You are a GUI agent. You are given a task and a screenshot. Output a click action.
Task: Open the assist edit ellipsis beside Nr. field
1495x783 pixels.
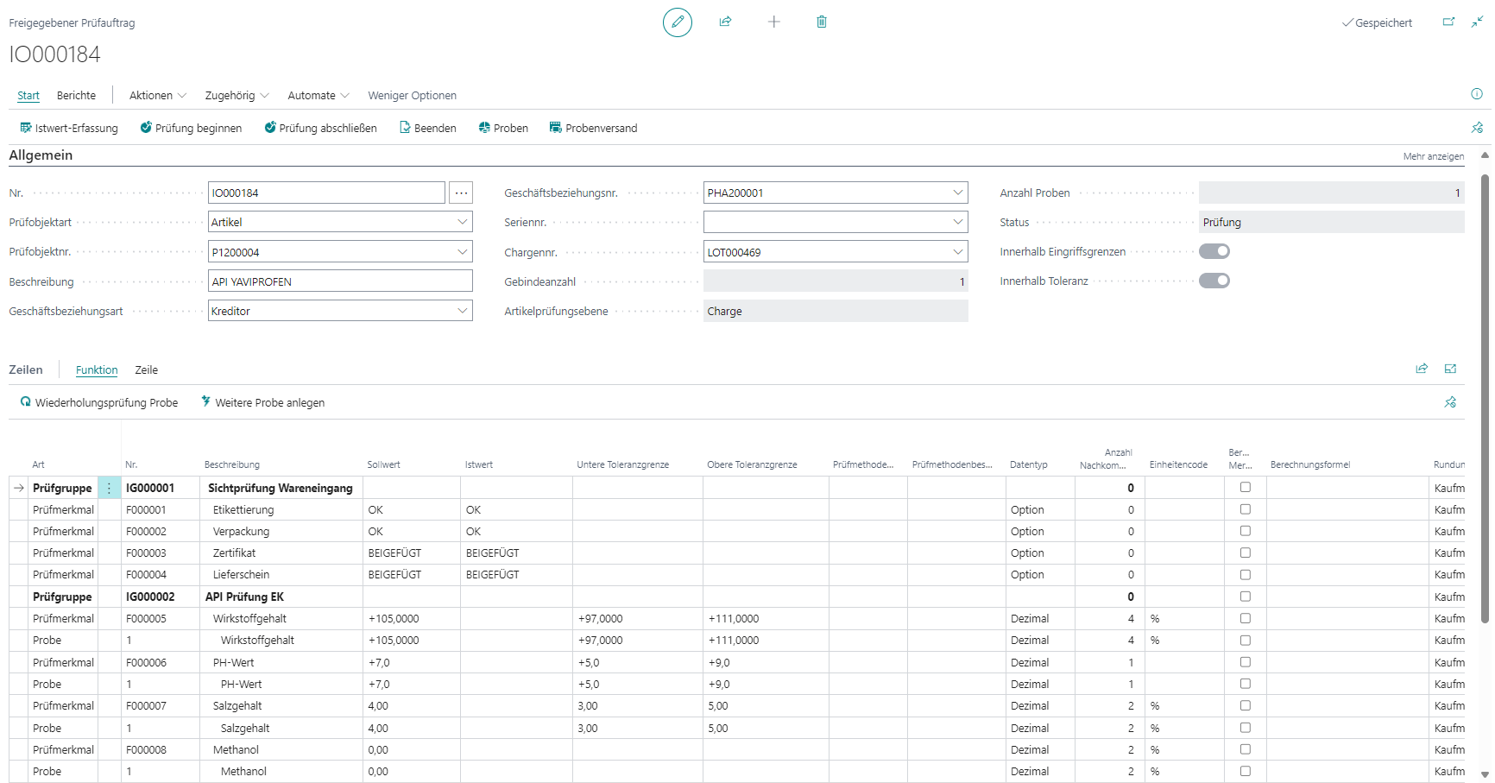coord(459,191)
